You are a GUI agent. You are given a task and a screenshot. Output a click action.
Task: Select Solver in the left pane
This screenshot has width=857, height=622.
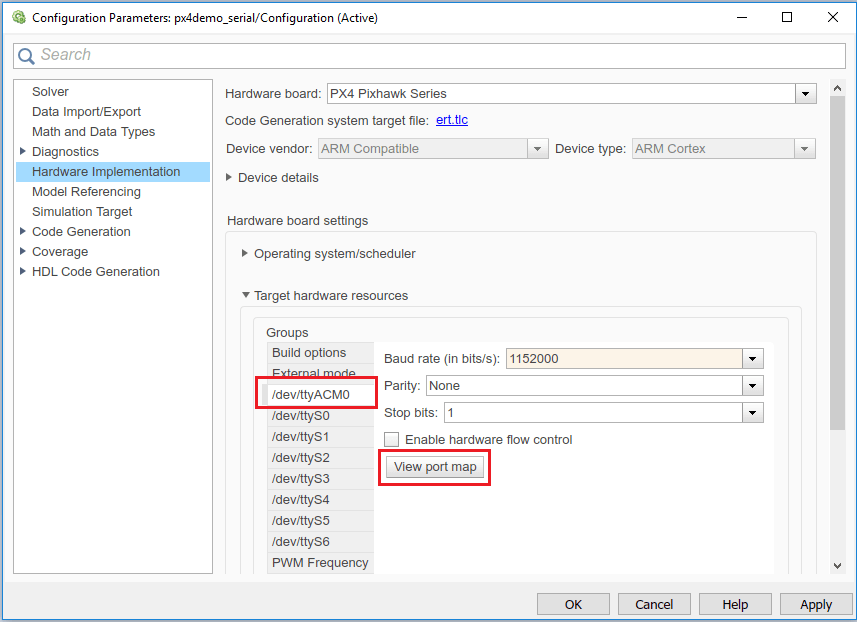pos(50,92)
